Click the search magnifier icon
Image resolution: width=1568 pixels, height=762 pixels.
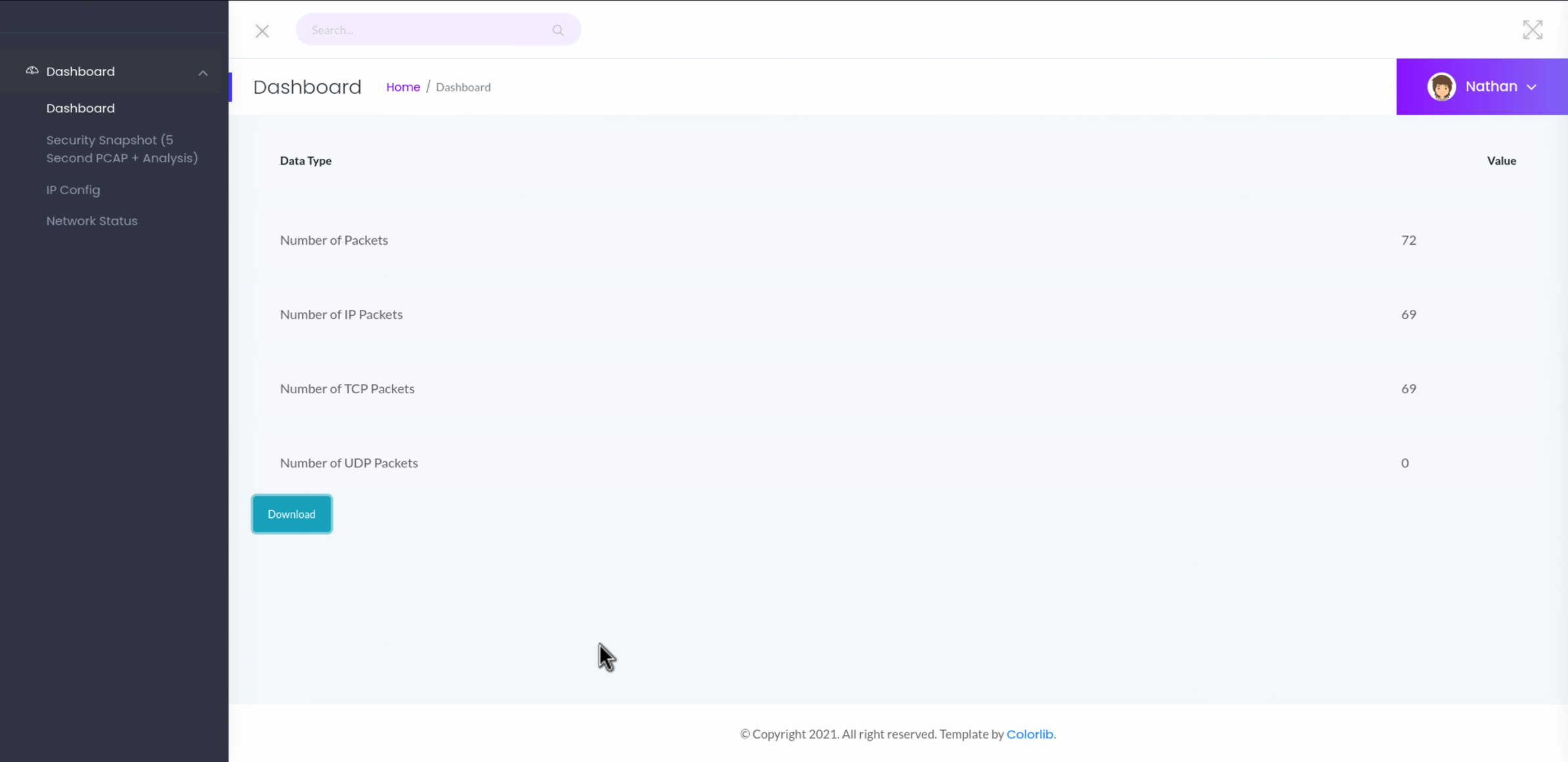[x=558, y=30]
